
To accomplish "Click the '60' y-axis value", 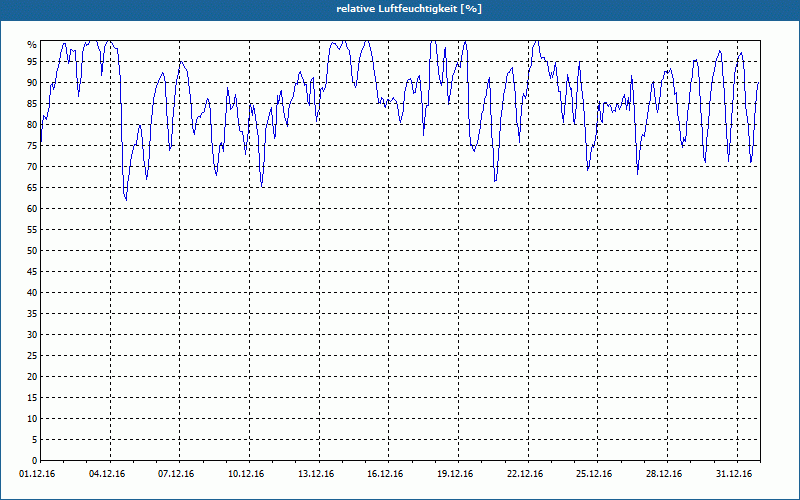I will click(32, 209).
